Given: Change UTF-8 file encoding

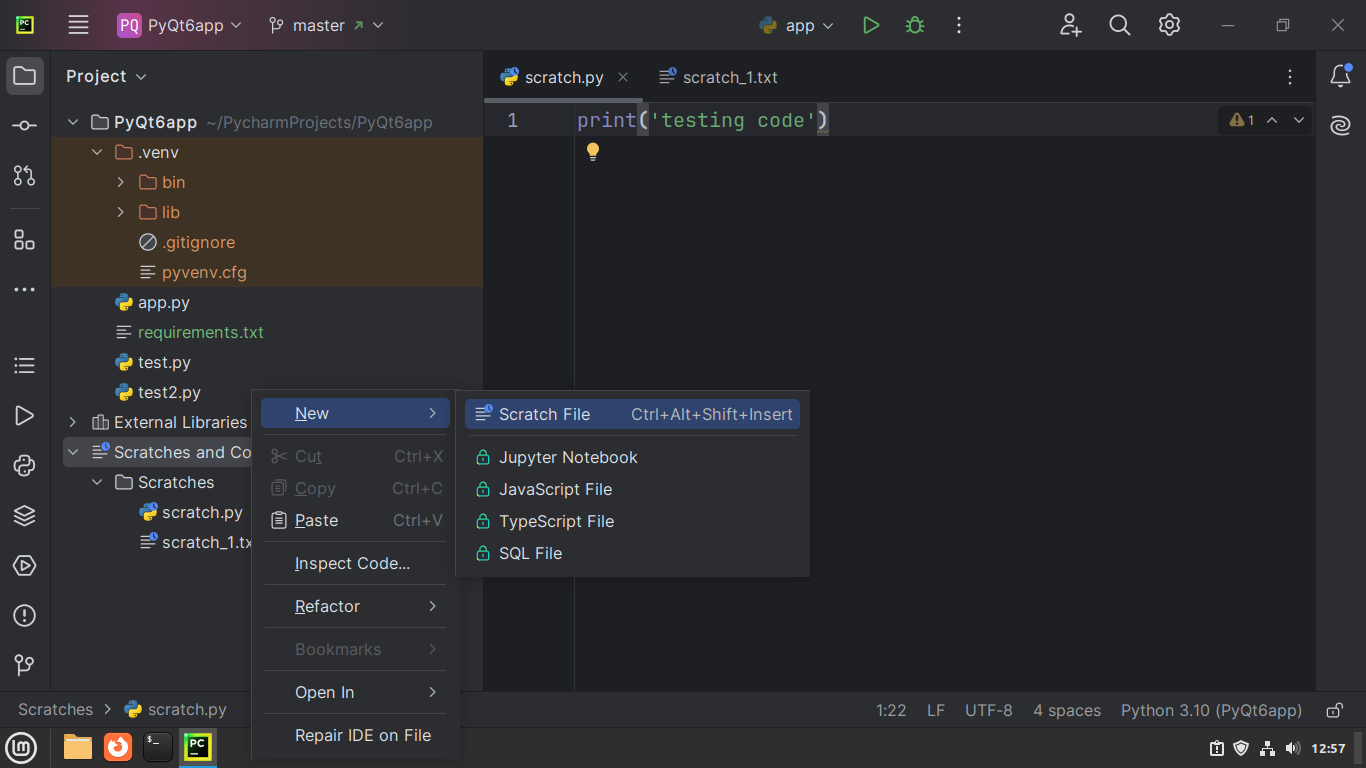Looking at the screenshot, I should click(989, 710).
